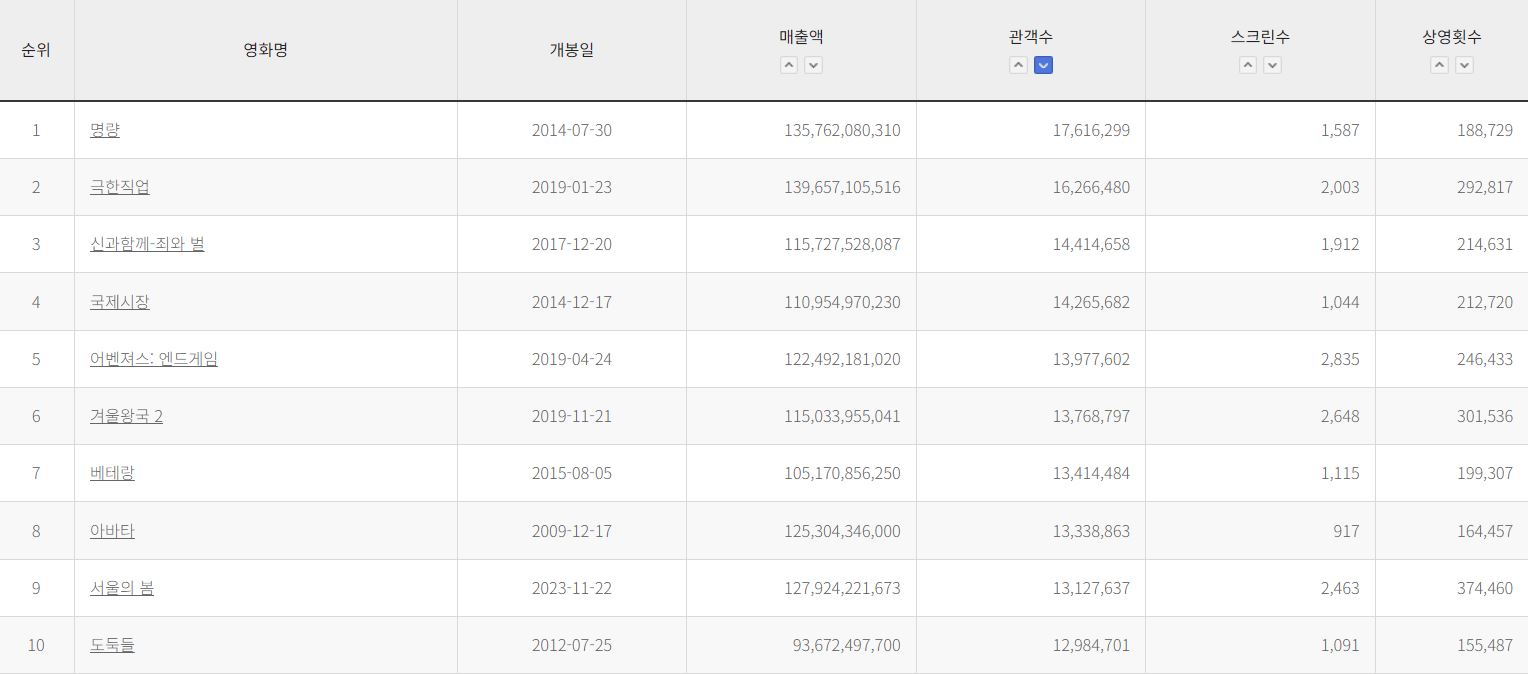Select screening count 301,536
Image resolution: width=1537 pixels, height=674 pixels.
click(x=1485, y=416)
